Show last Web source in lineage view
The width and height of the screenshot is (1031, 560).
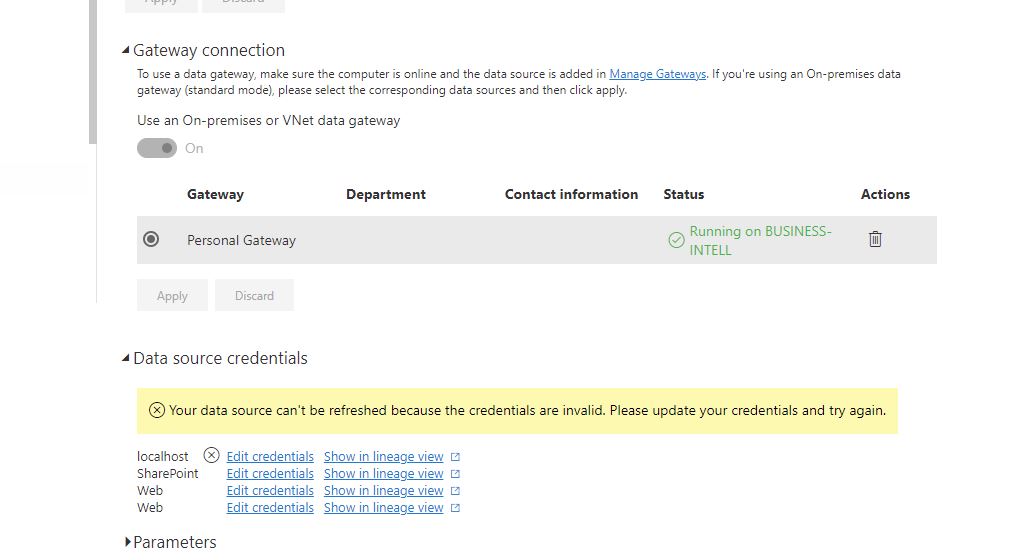(383, 508)
